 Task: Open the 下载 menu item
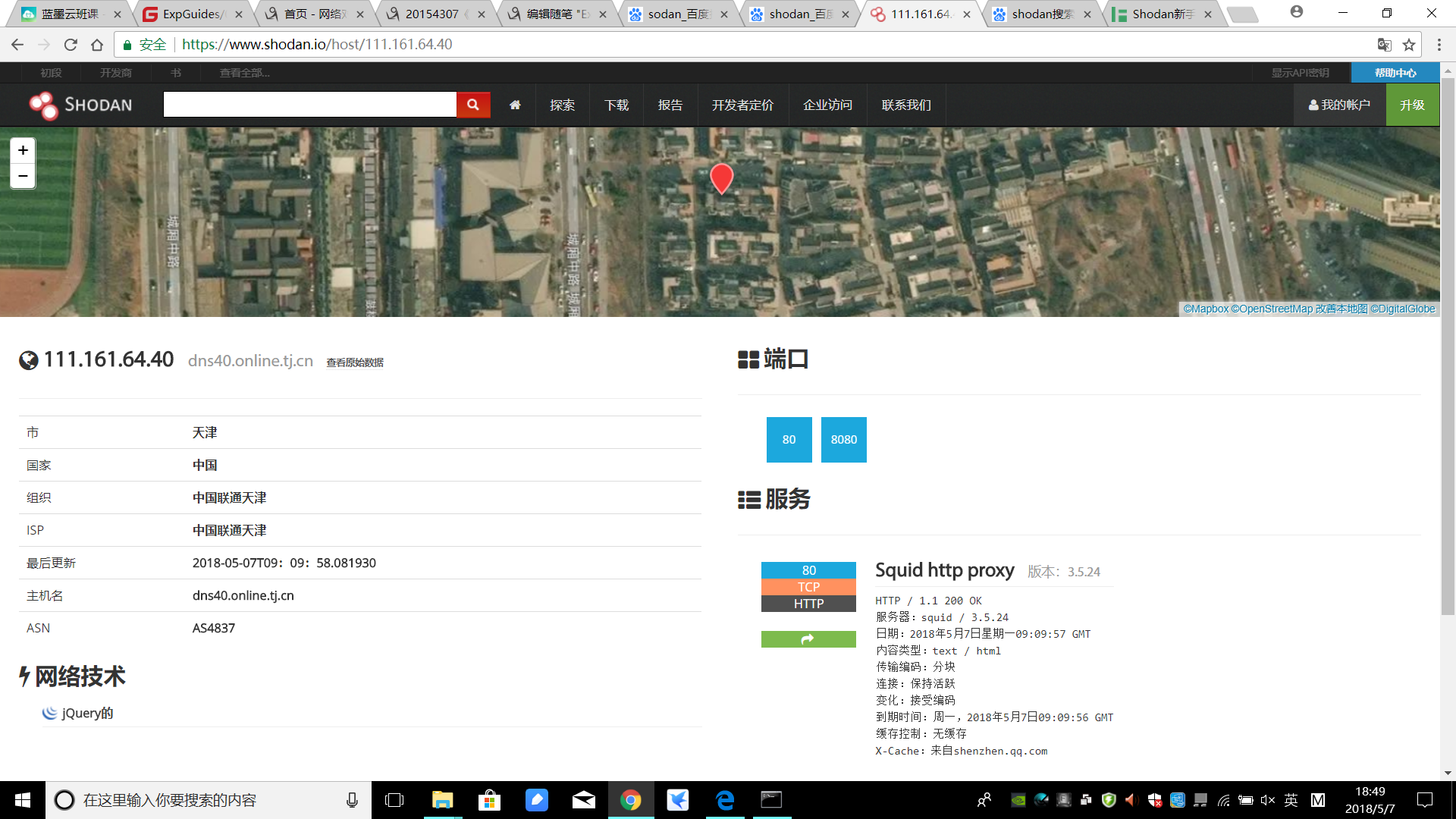(x=617, y=105)
